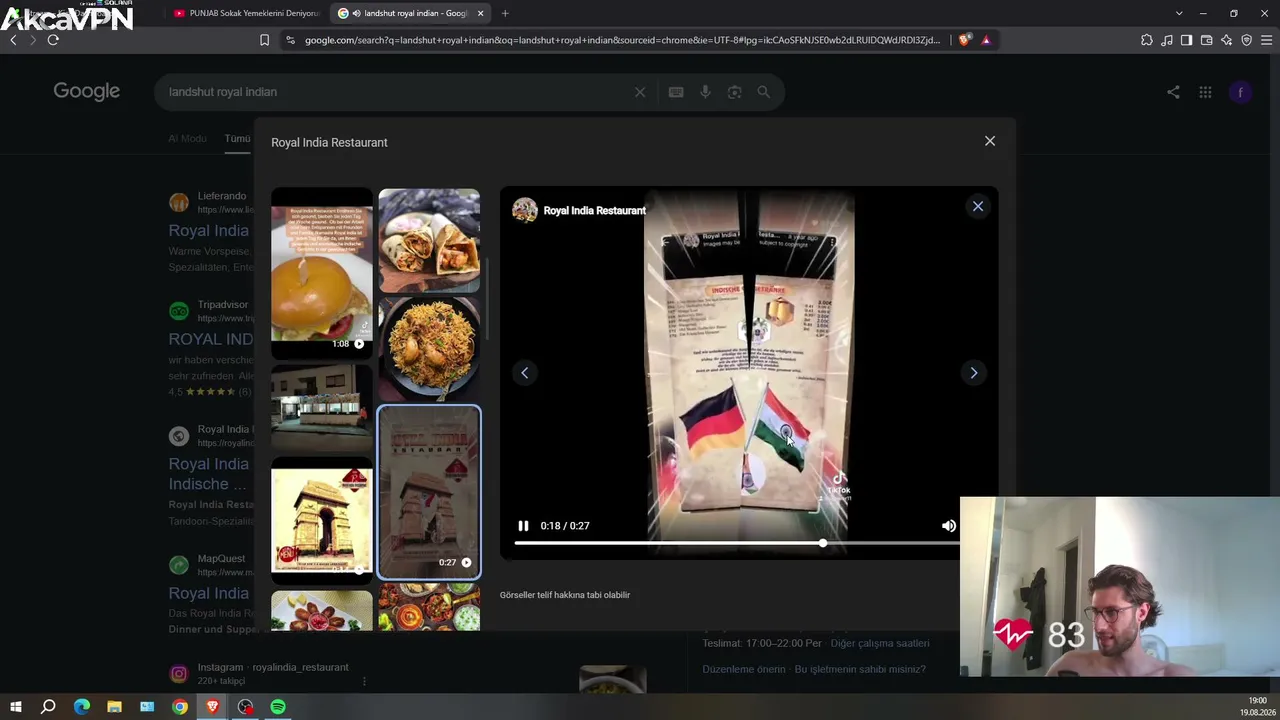
Task: Open the Instagram royalindia_restaurant result
Action: (x=273, y=667)
